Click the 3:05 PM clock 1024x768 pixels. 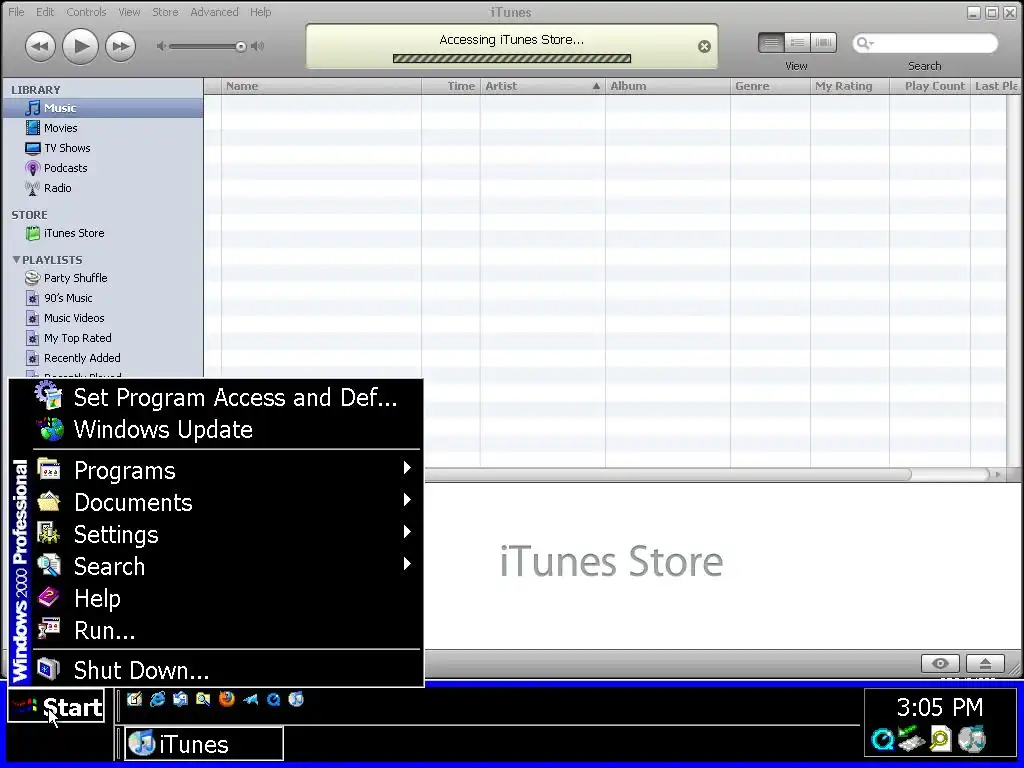point(940,707)
